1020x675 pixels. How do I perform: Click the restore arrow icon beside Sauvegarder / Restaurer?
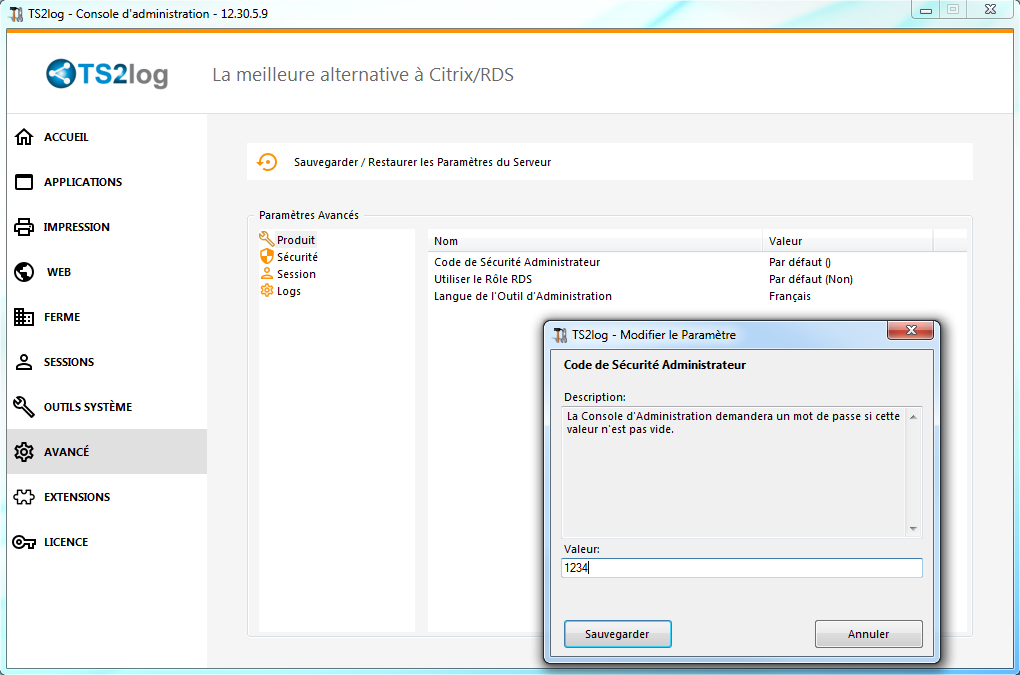pyautogui.click(x=267, y=162)
